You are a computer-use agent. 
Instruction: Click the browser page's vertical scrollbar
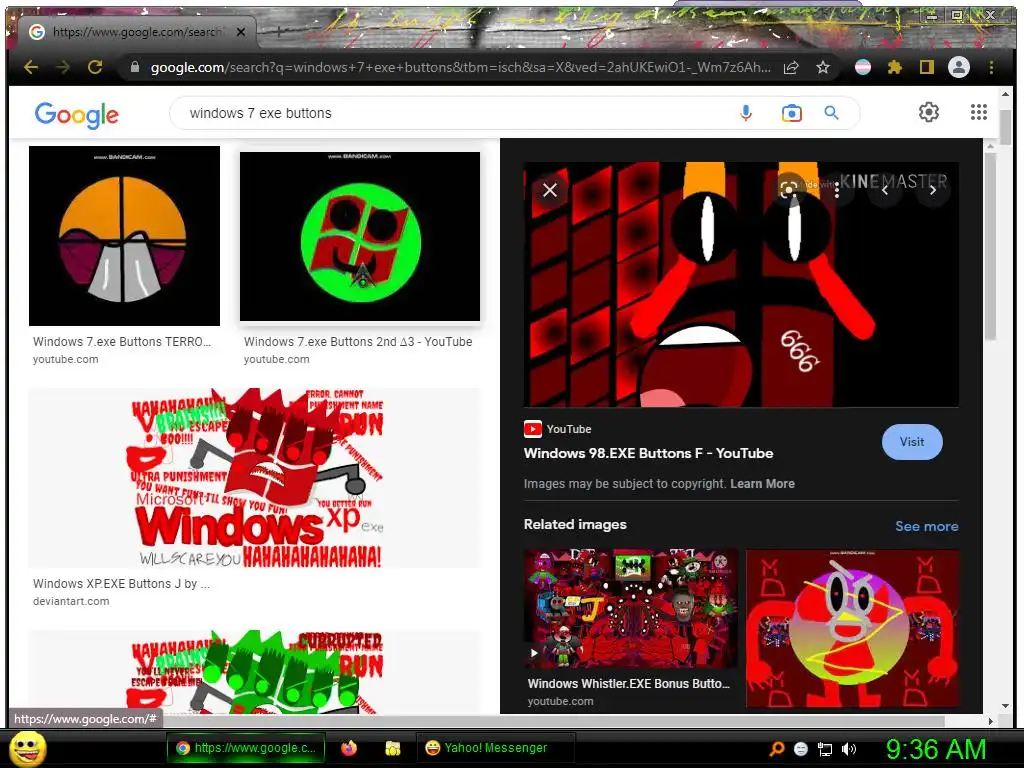click(1005, 127)
